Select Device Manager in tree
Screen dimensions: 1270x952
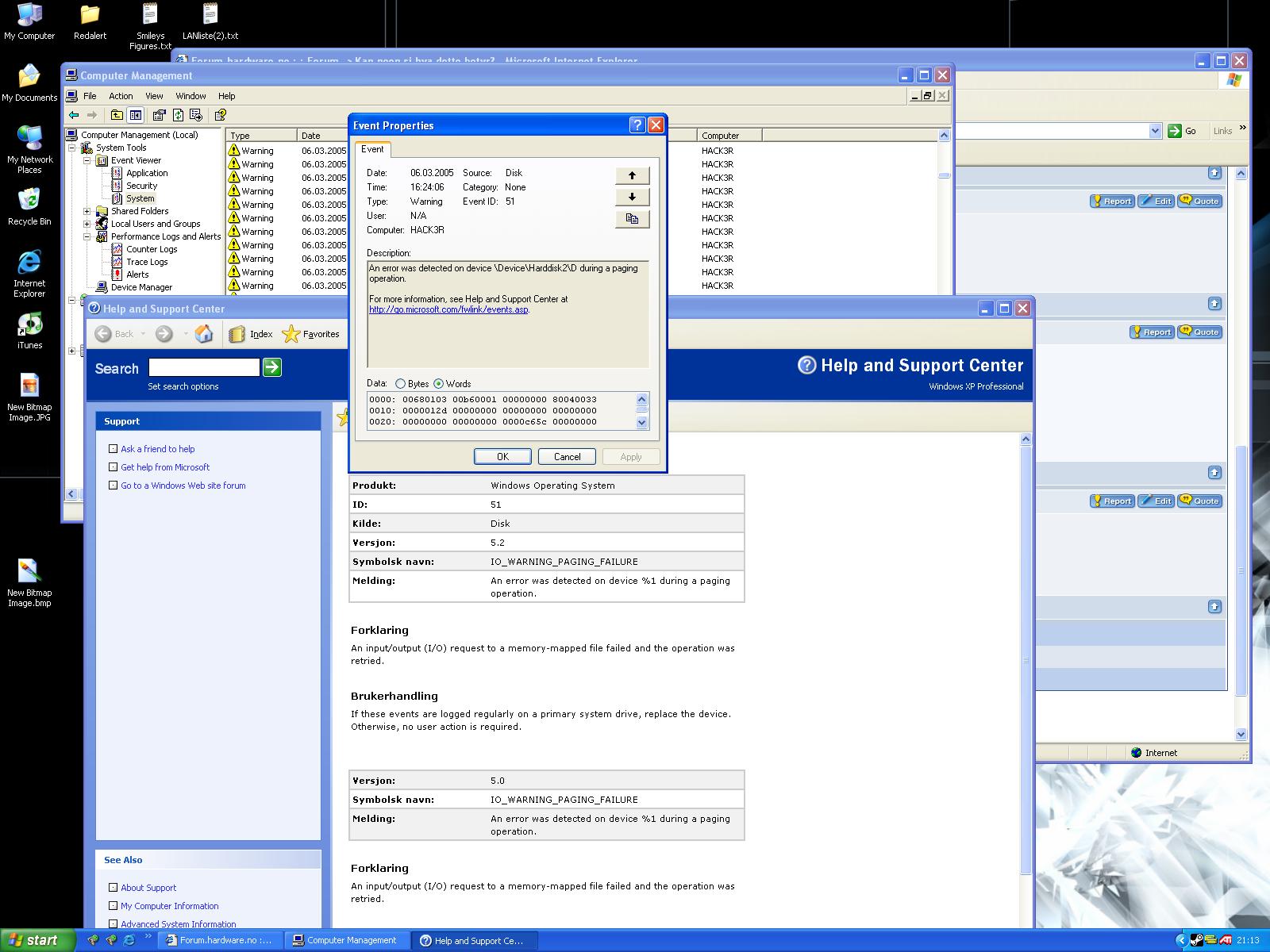coord(141,287)
